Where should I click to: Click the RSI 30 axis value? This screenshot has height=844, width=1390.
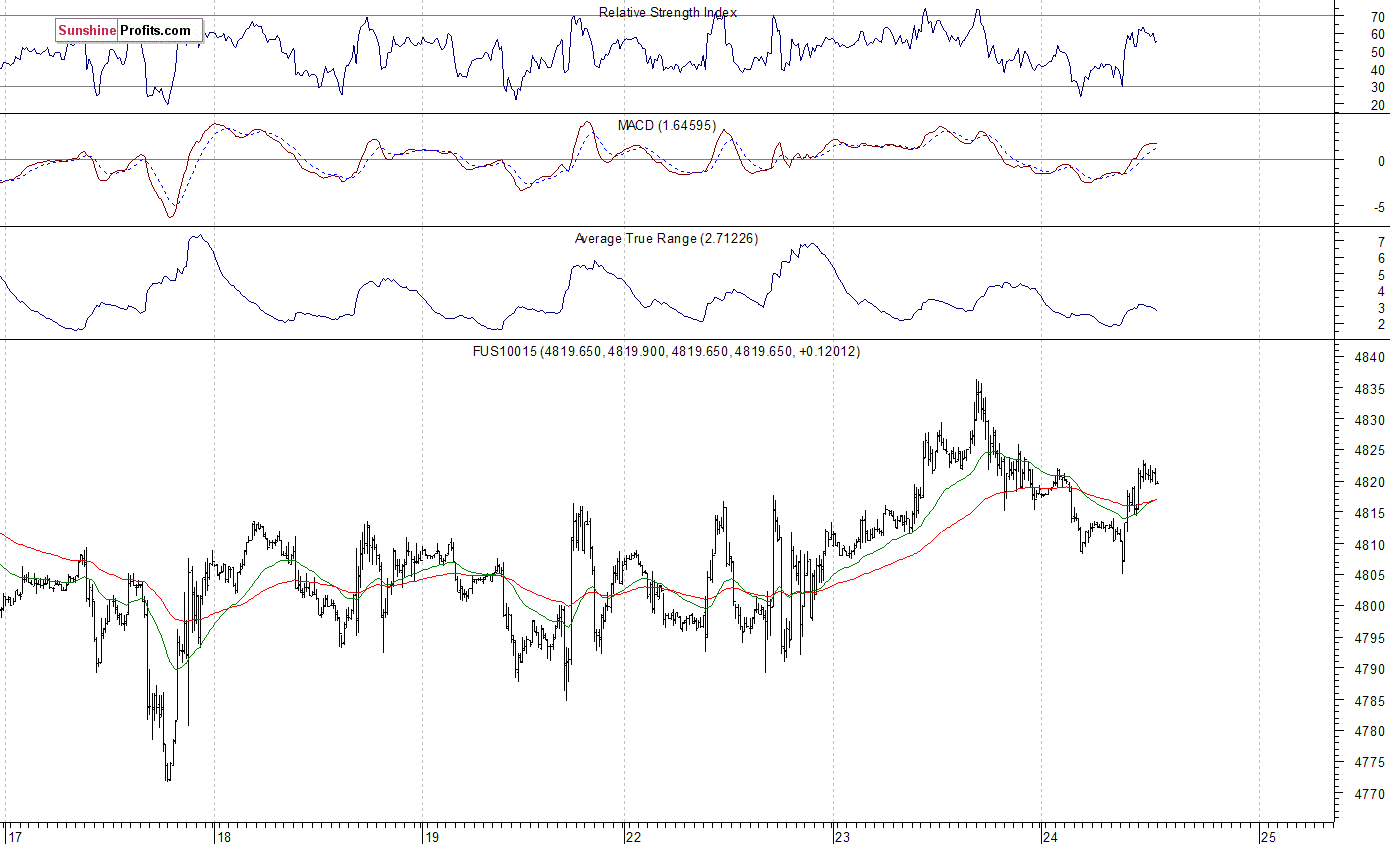click(1378, 87)
